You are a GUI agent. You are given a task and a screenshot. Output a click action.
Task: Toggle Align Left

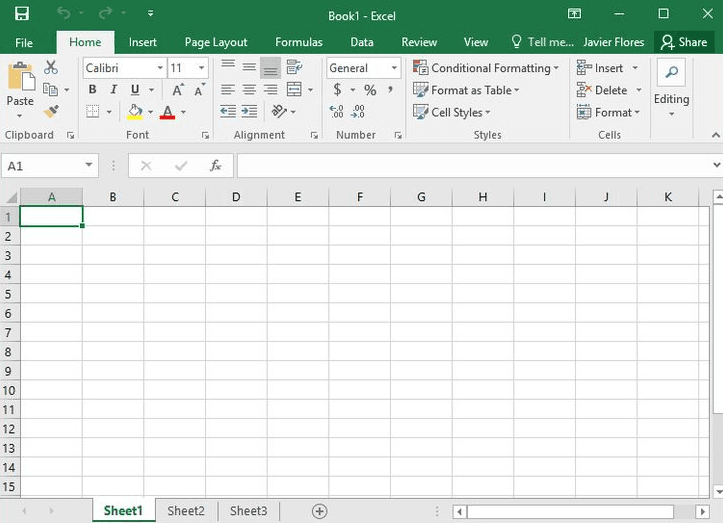click(x=227, y=89)
